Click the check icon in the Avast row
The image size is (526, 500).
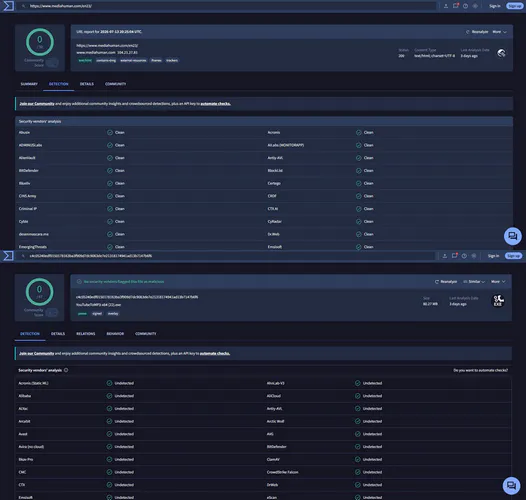[109, 434]
